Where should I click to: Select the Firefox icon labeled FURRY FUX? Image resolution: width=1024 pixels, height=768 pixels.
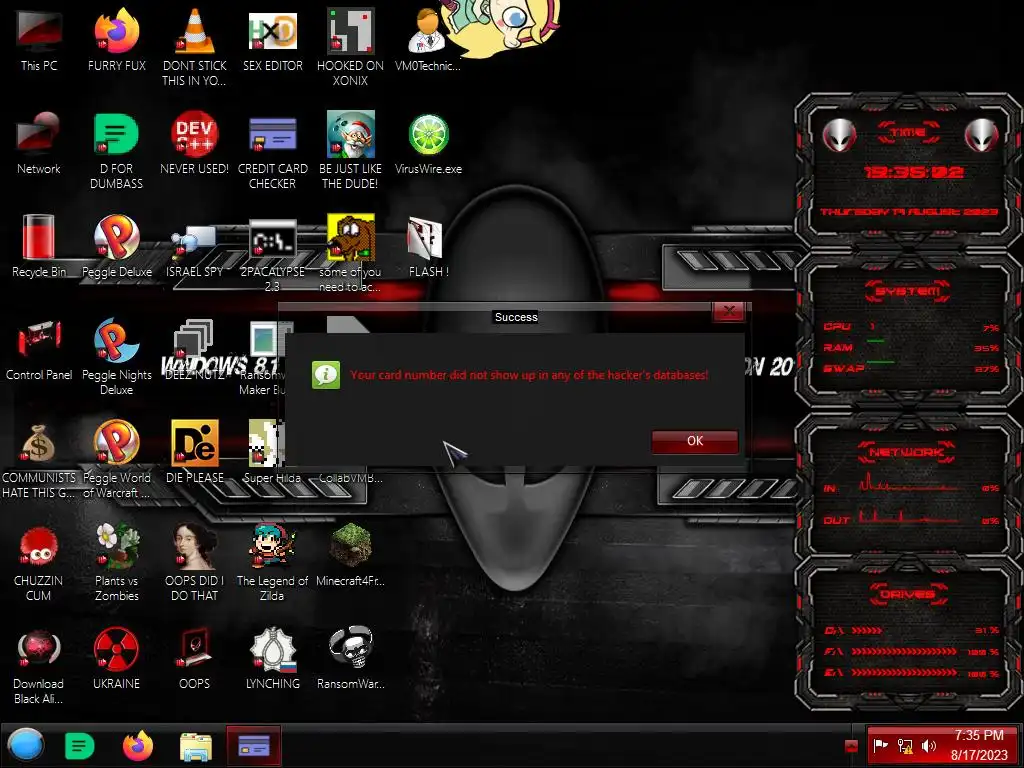coord(117,39)
